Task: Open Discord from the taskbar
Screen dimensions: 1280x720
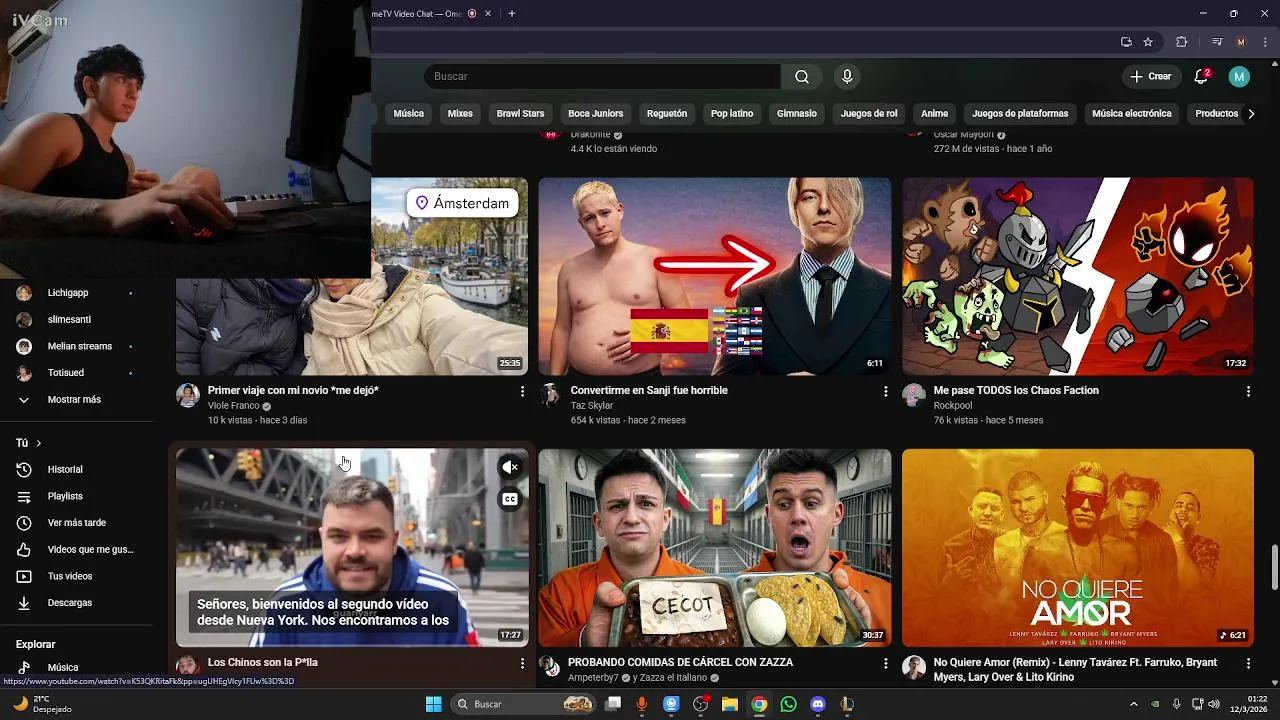Action: 818,704
